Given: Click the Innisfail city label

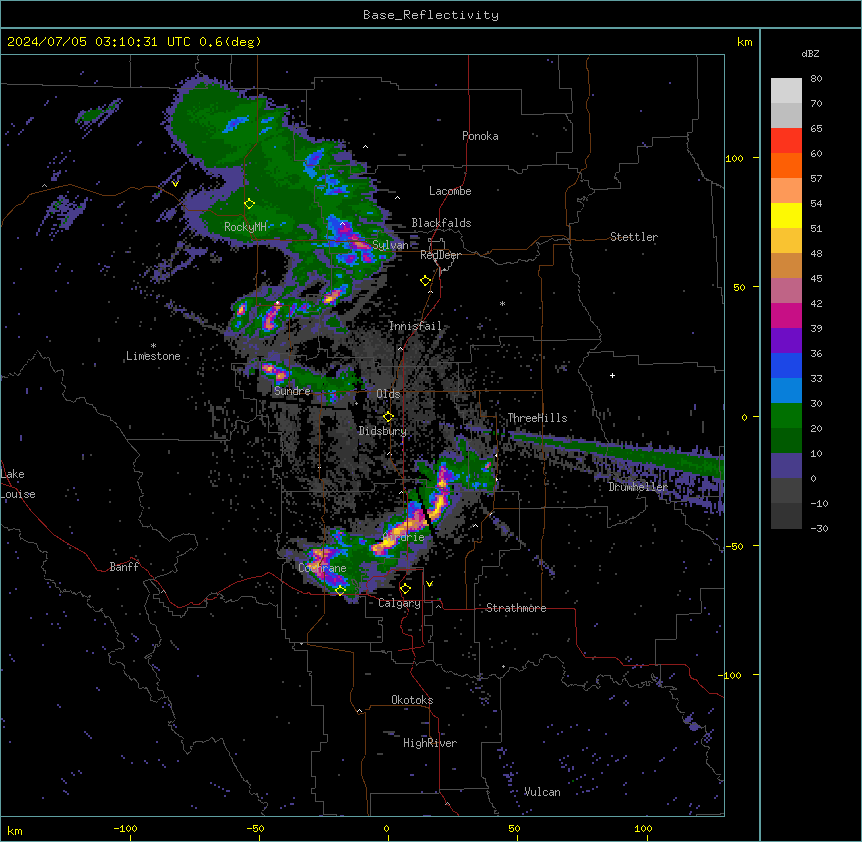Looking at the screenshot, I should tap(415, 326).
